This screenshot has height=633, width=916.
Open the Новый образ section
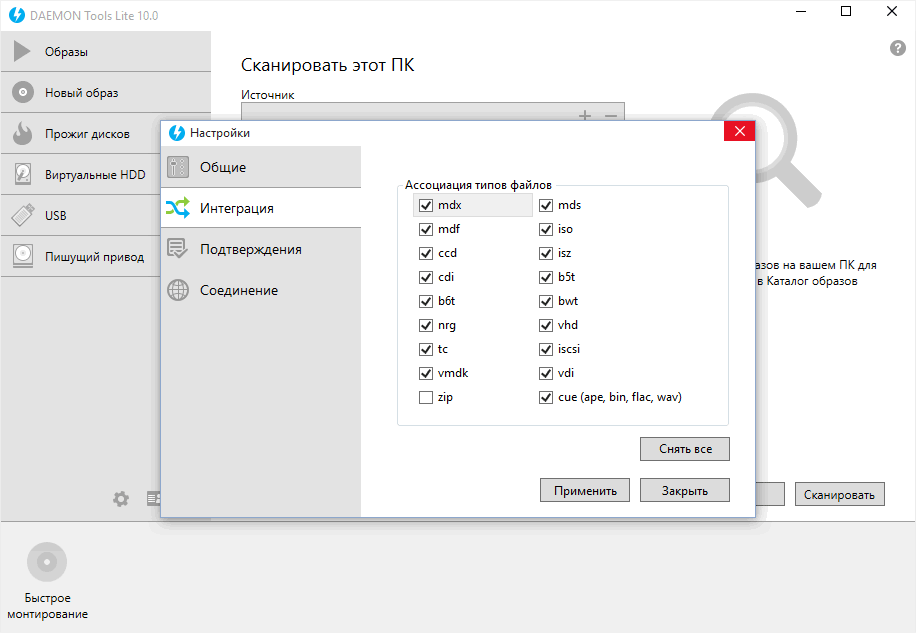click(x=106, y=92)
